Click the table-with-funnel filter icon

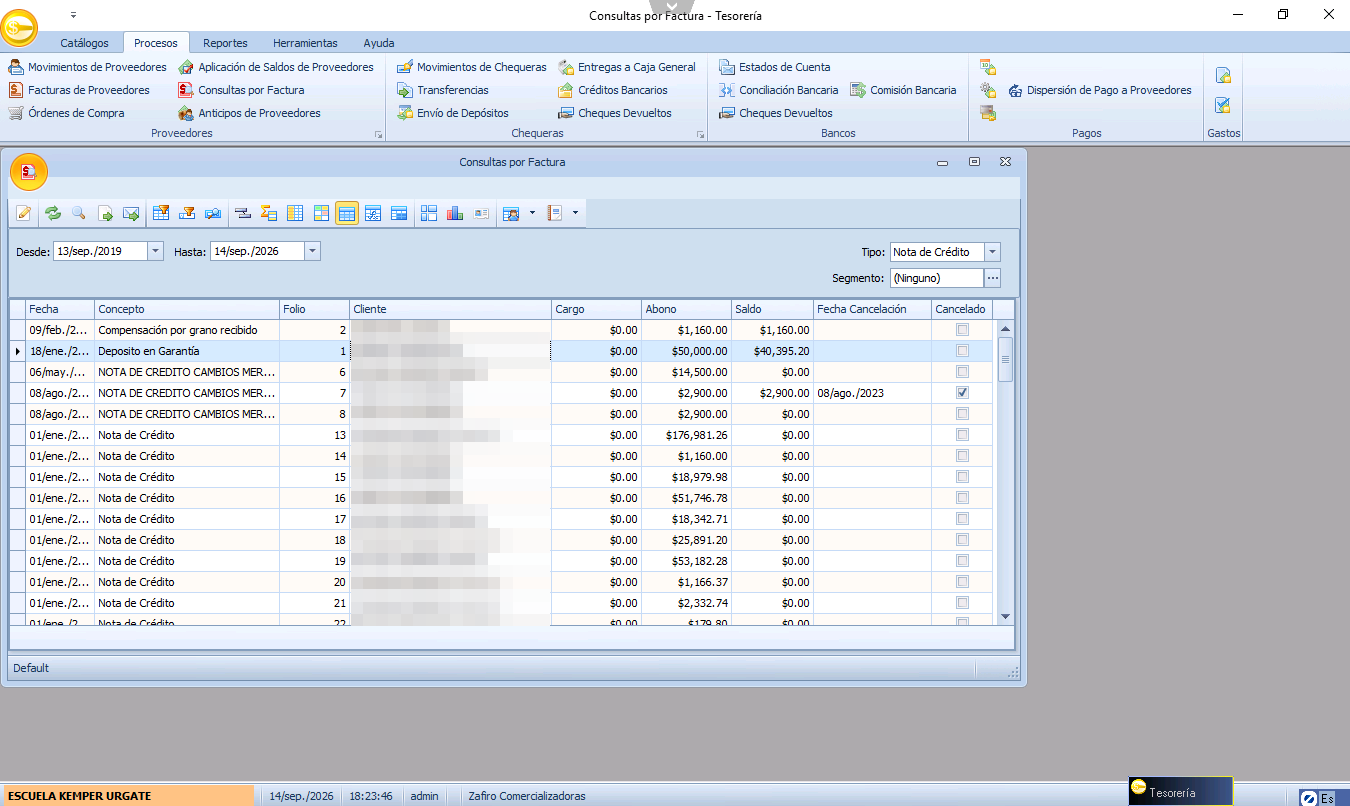pyautogui.click(x=160, y=213)
